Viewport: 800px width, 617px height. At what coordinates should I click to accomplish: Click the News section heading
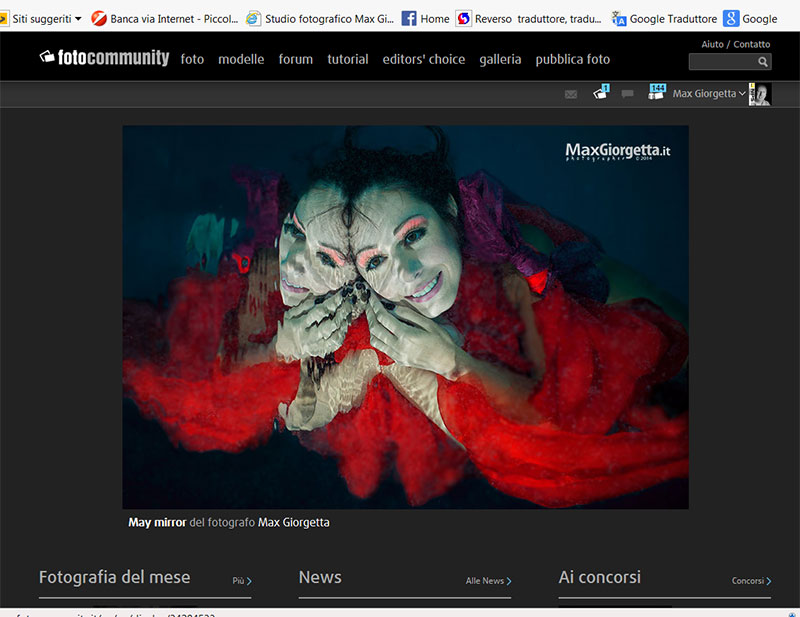[320, 577]
